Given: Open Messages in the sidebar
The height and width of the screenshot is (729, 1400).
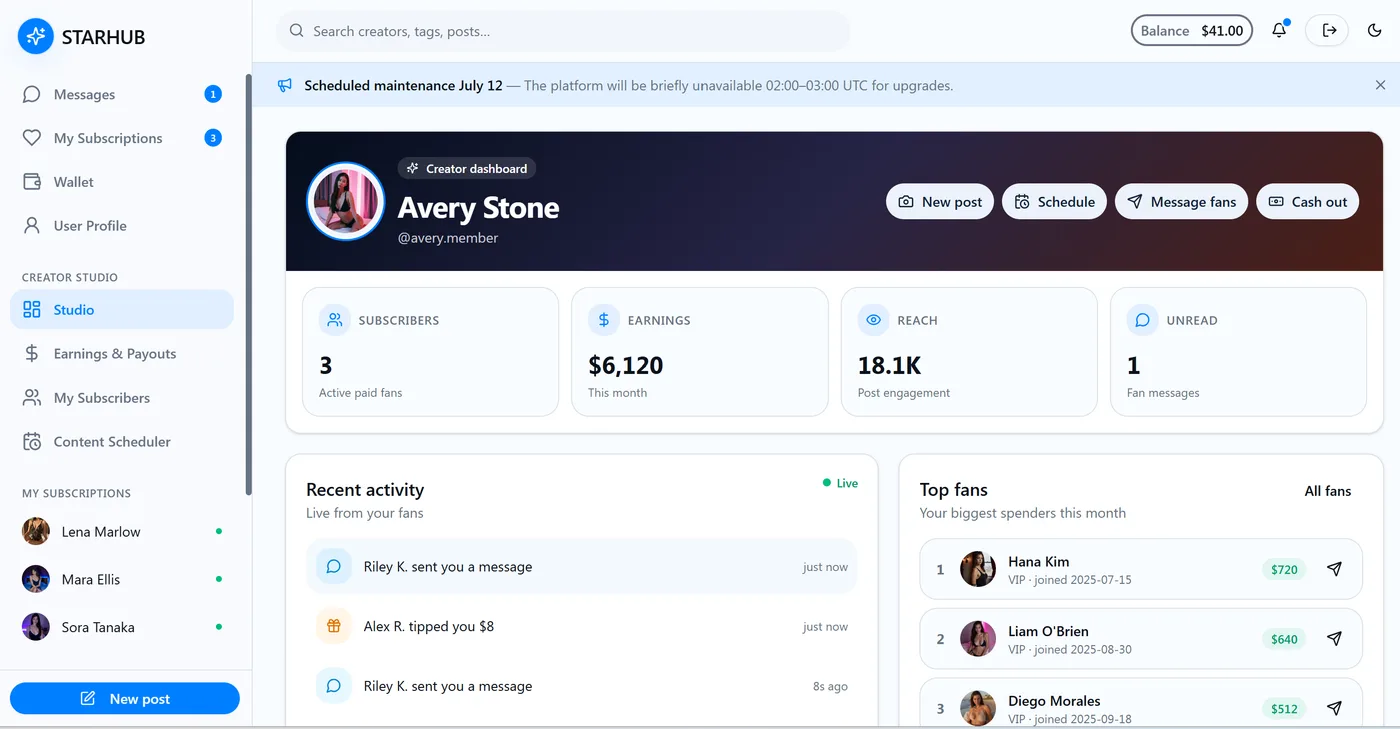Looking at the screenshot, I should point(122,94).
